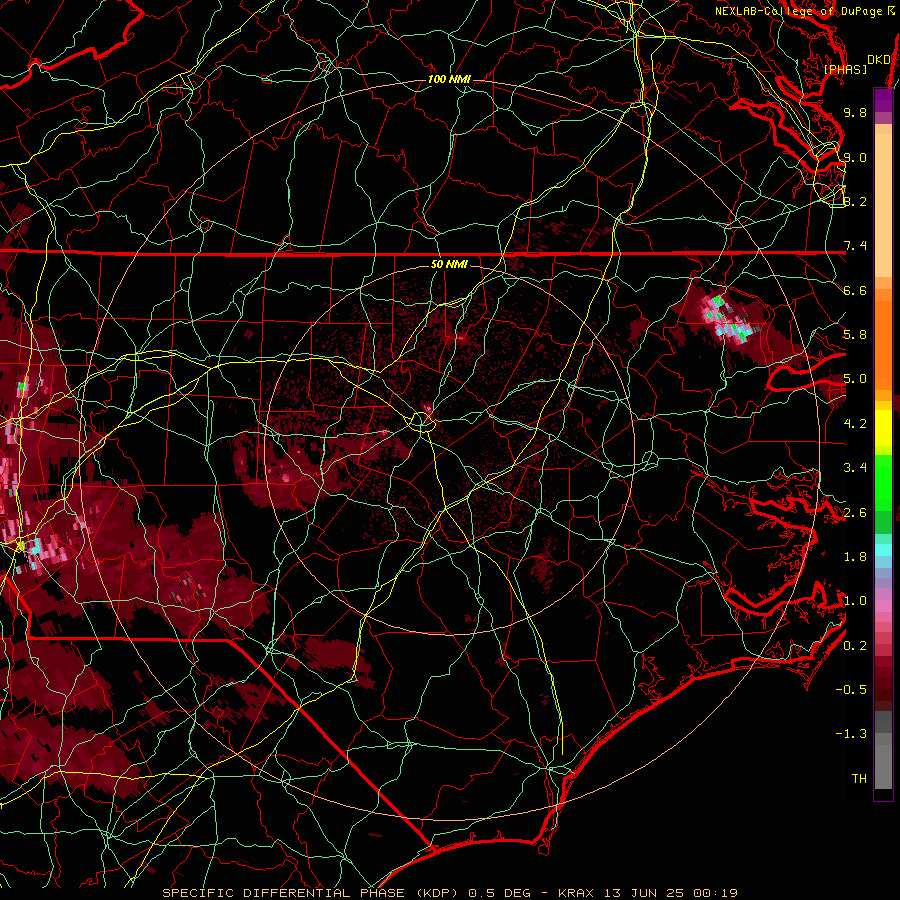
Task: Select the 2.6 scale value
Action: click(x=855, y=512)
